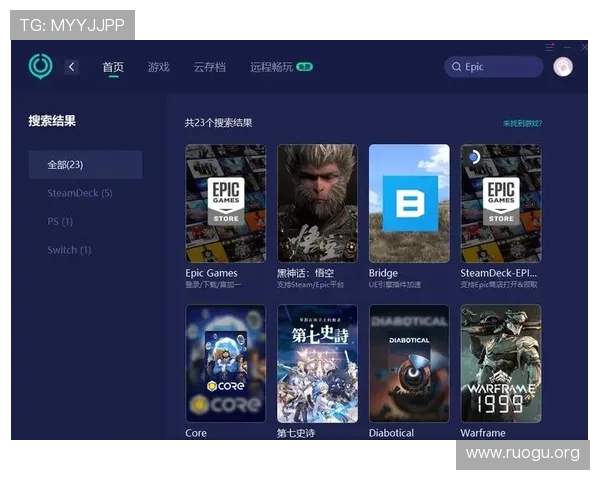Open the SteamDeck-EPIC store tile
The height and width of the screenshot is (480, 600).
(501, 203)
